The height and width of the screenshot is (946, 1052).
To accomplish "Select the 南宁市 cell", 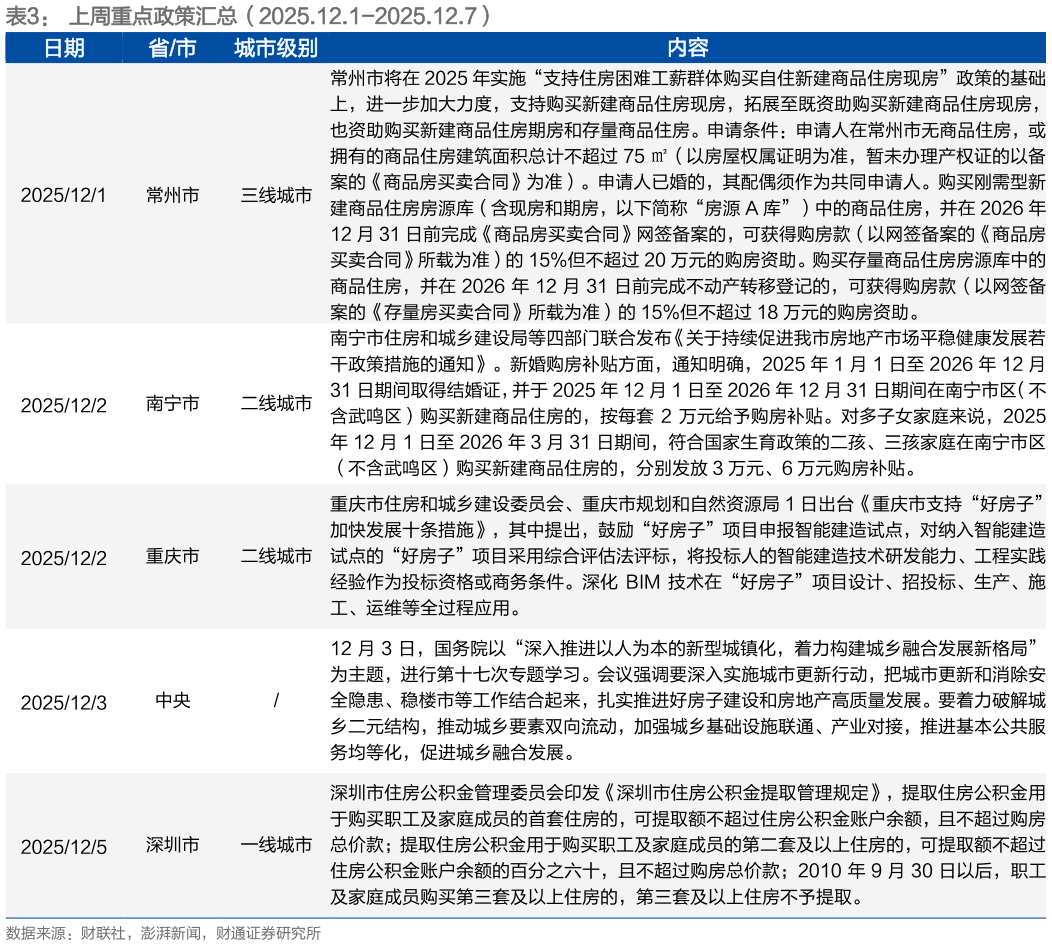I will [x=172, y=403].
